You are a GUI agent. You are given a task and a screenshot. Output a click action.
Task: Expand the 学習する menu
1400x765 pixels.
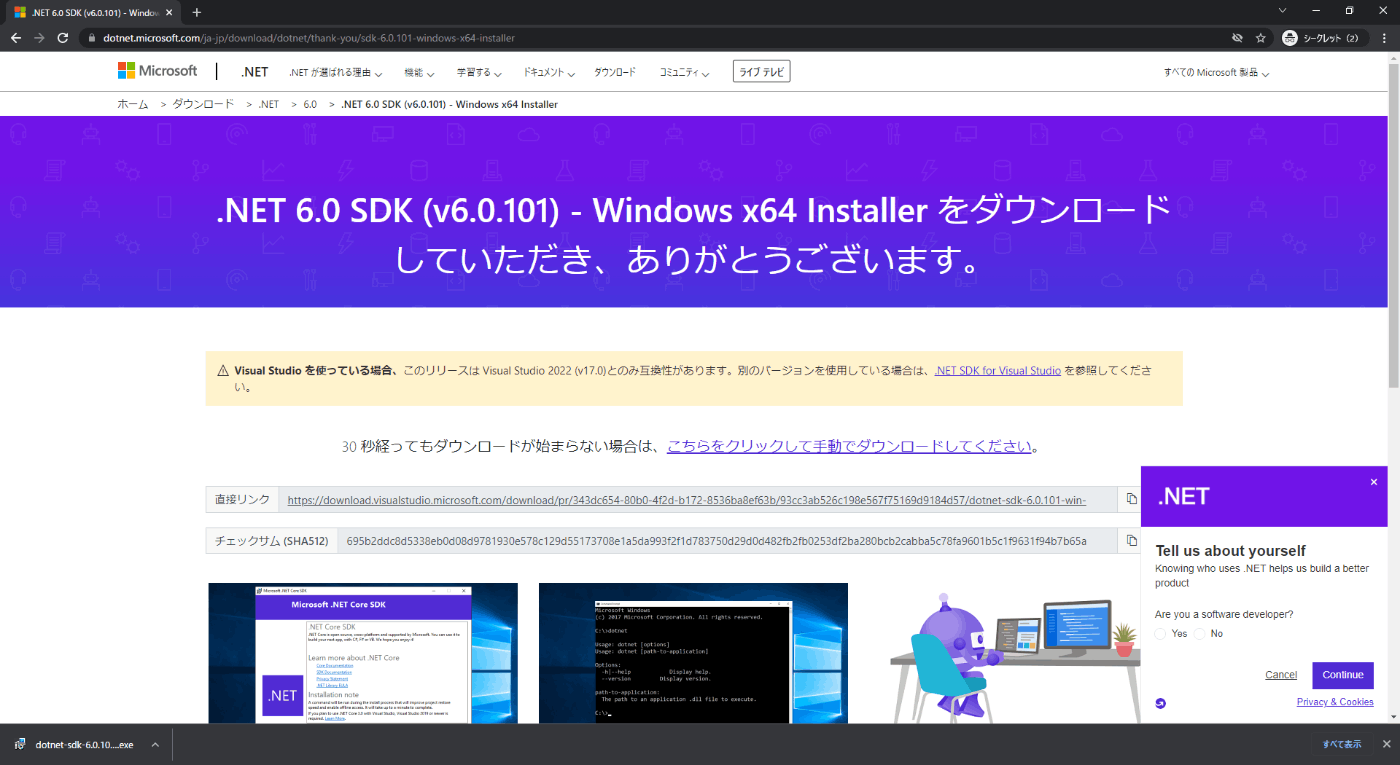(x=479, y=73)
